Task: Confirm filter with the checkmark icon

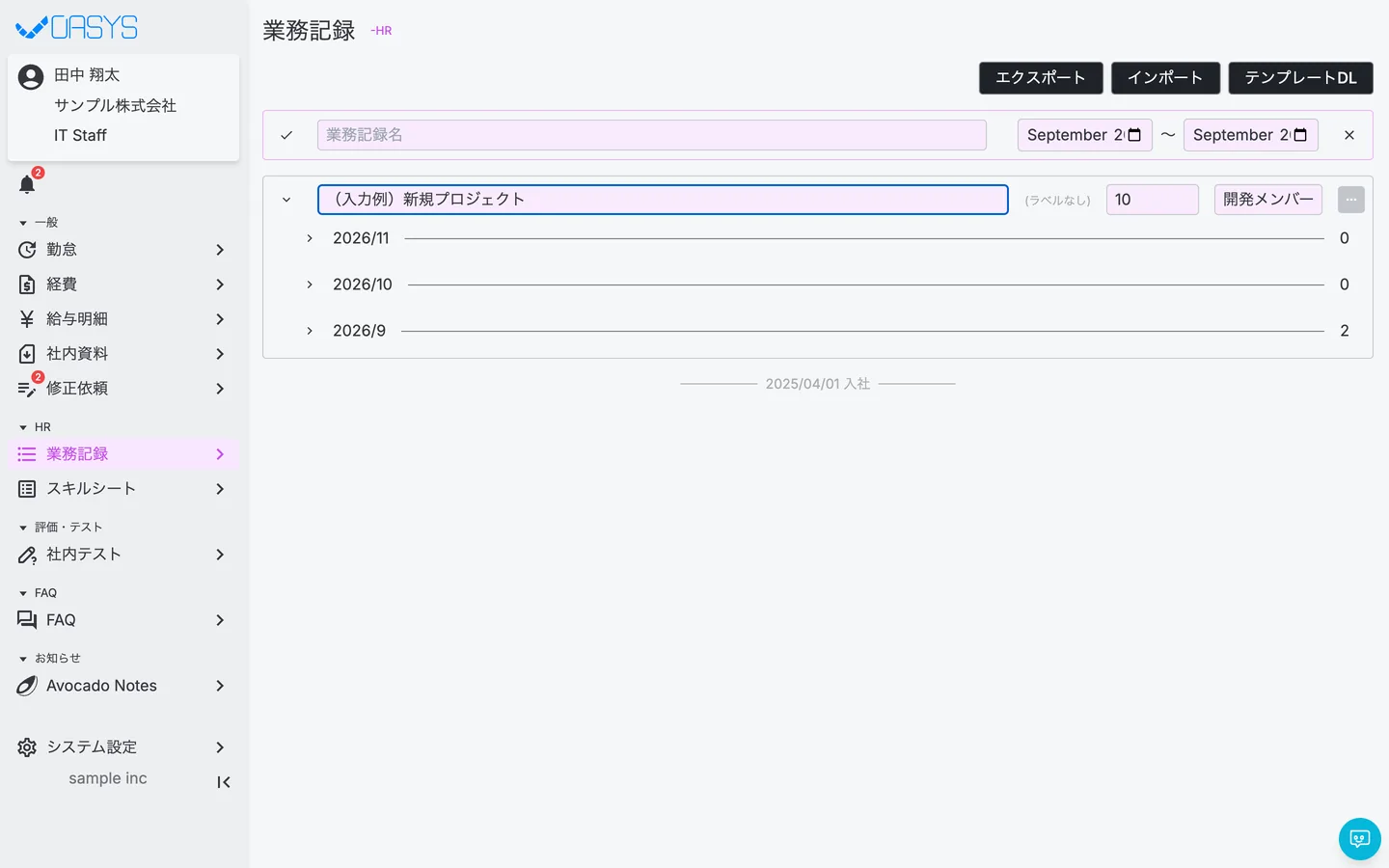Action: point(286,135)
